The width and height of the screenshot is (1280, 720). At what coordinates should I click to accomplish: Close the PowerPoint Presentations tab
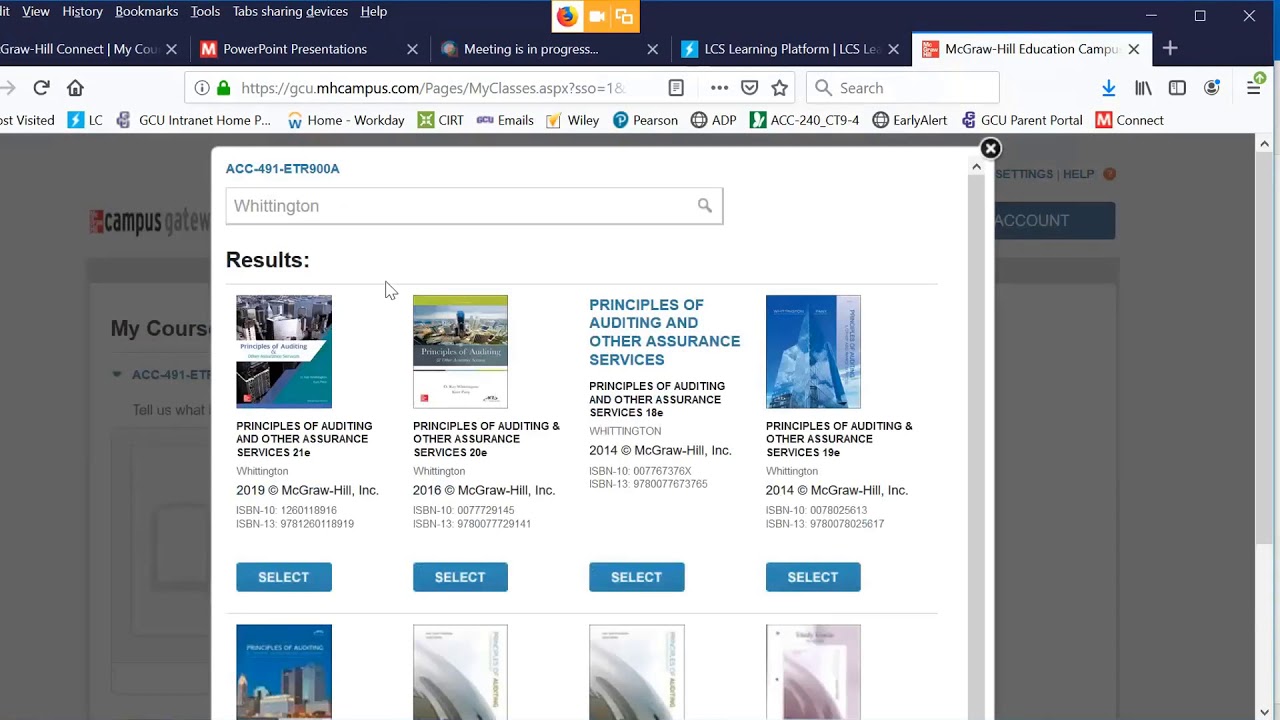(x=412, y=49)
